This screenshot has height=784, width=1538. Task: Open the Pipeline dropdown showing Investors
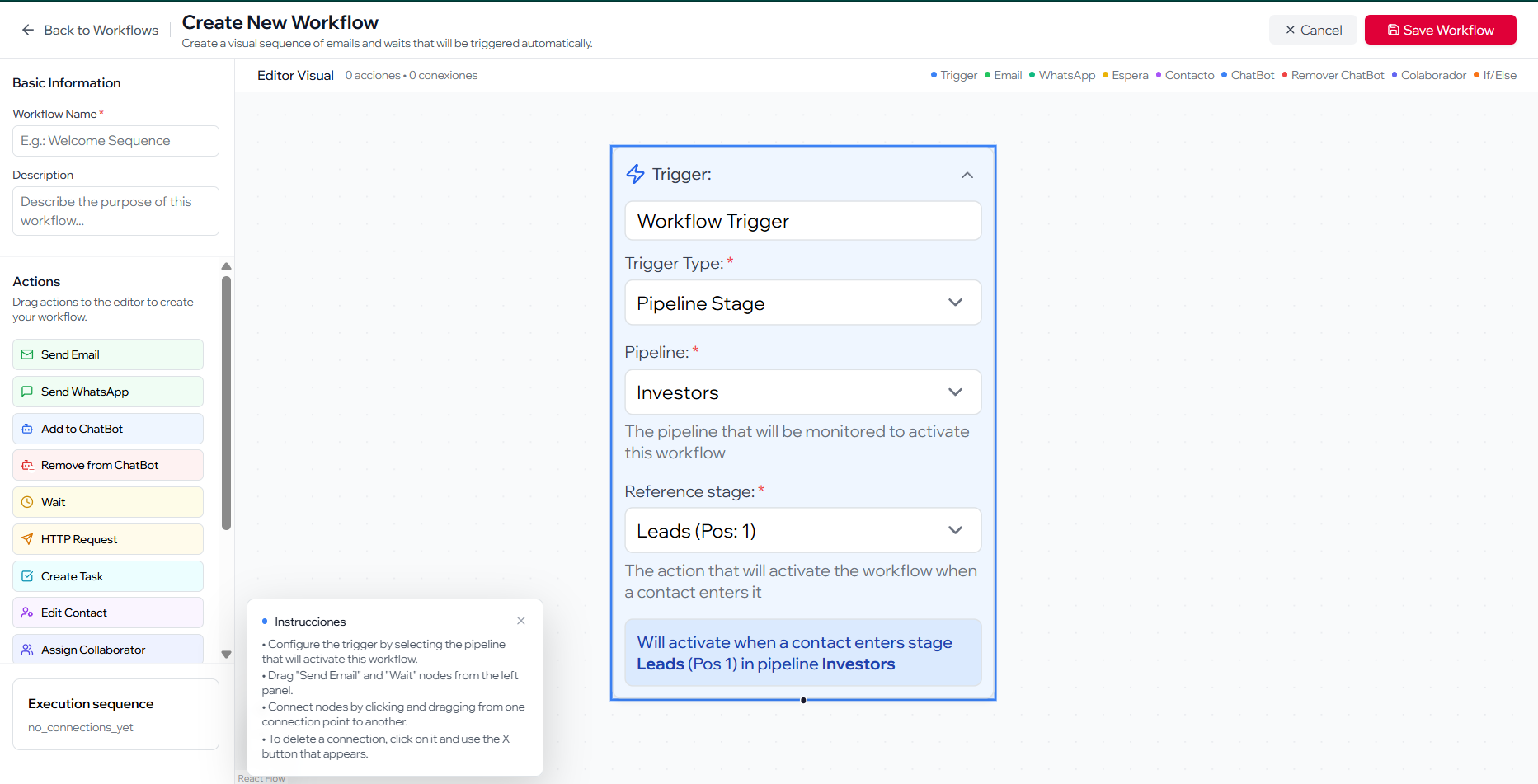click(x=802, y=392)
